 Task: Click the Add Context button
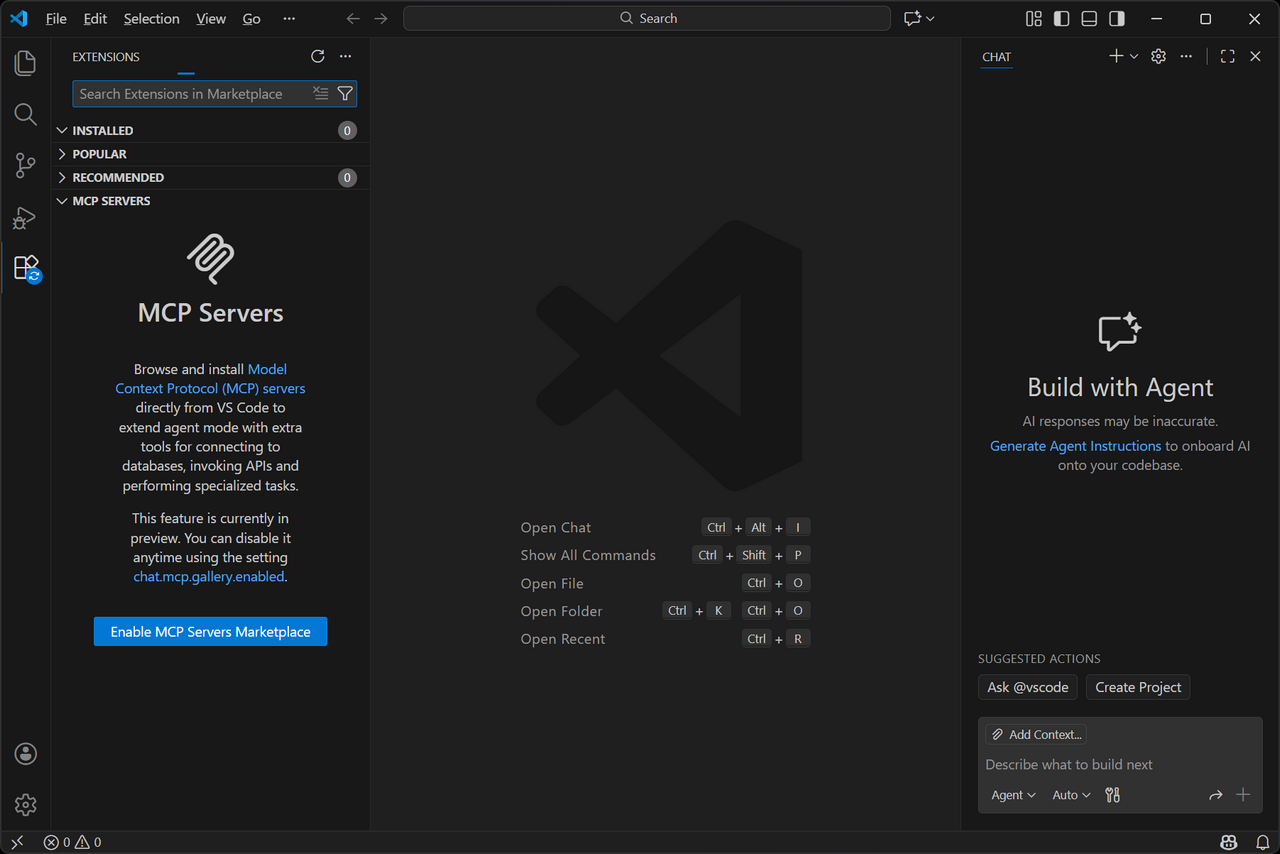pos(1036,734)
